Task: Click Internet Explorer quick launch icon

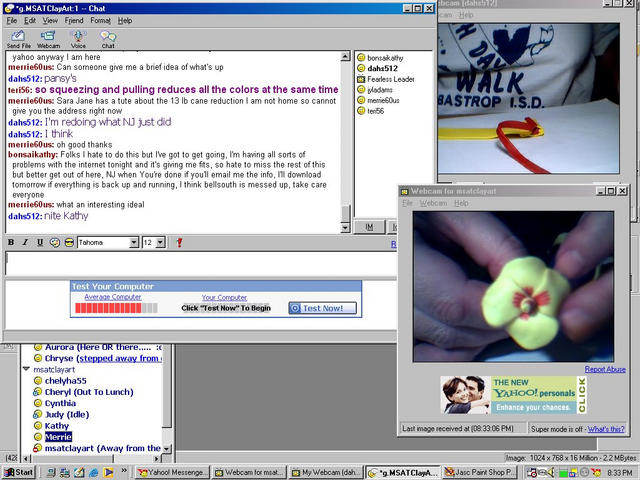Action: click(x=93, y=472)
